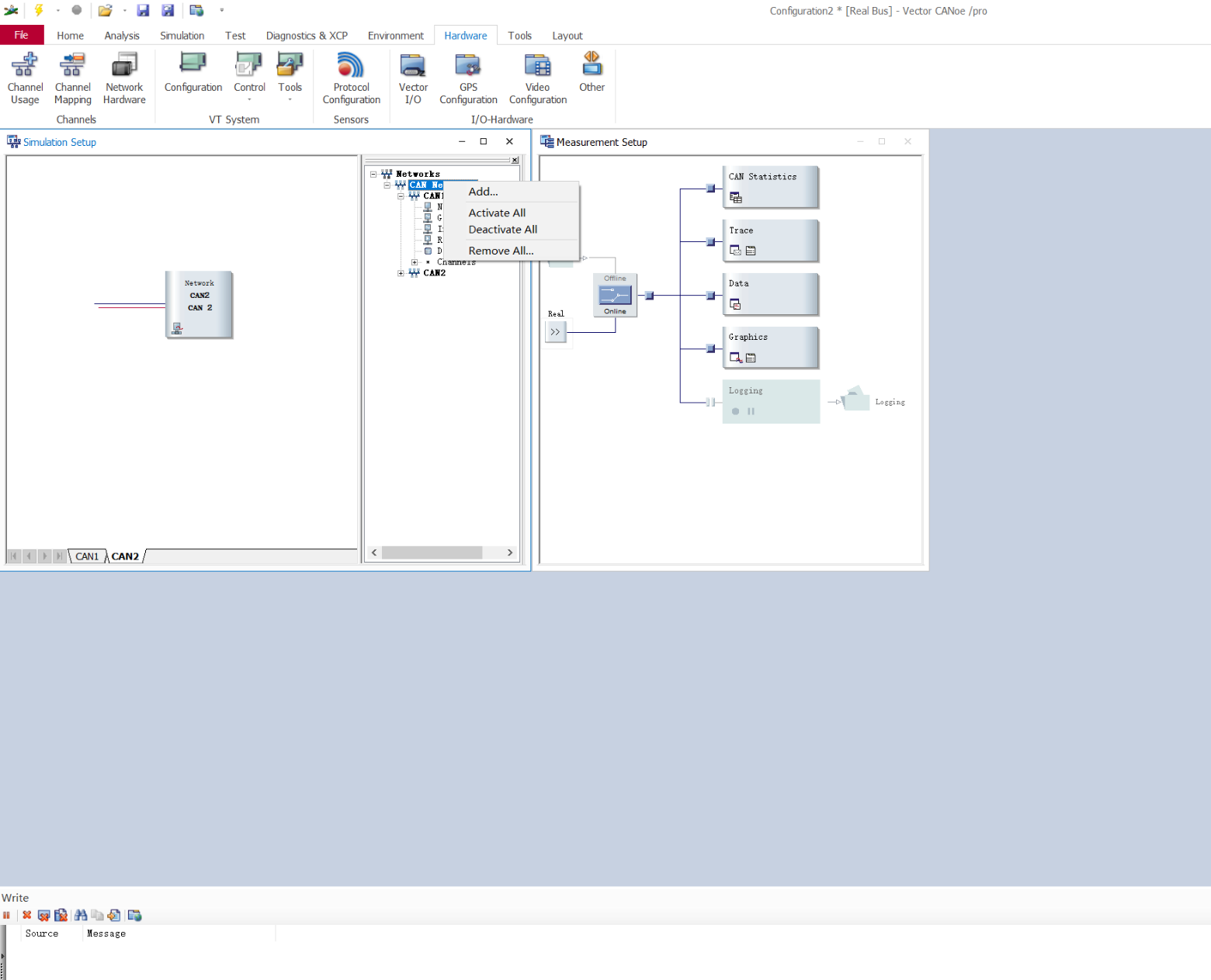This screenshot has width=1211, height=980.
Task: Select the CAN1 sheet tab
Action: point(87,556)
